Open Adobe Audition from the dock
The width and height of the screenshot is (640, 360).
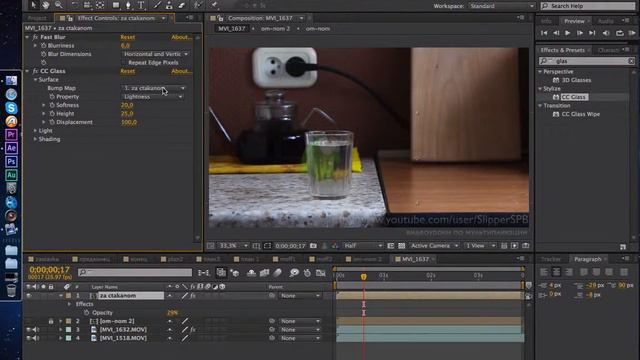coord(11,175)
